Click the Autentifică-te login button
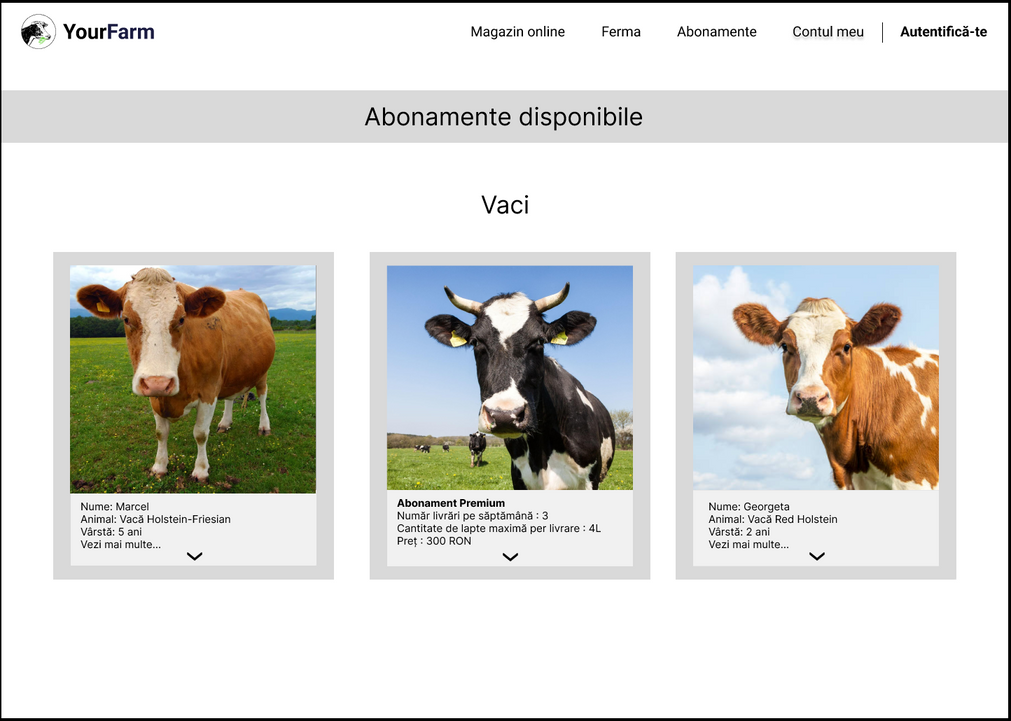Viewport: 1011px width, 721px height. point(943,32)
